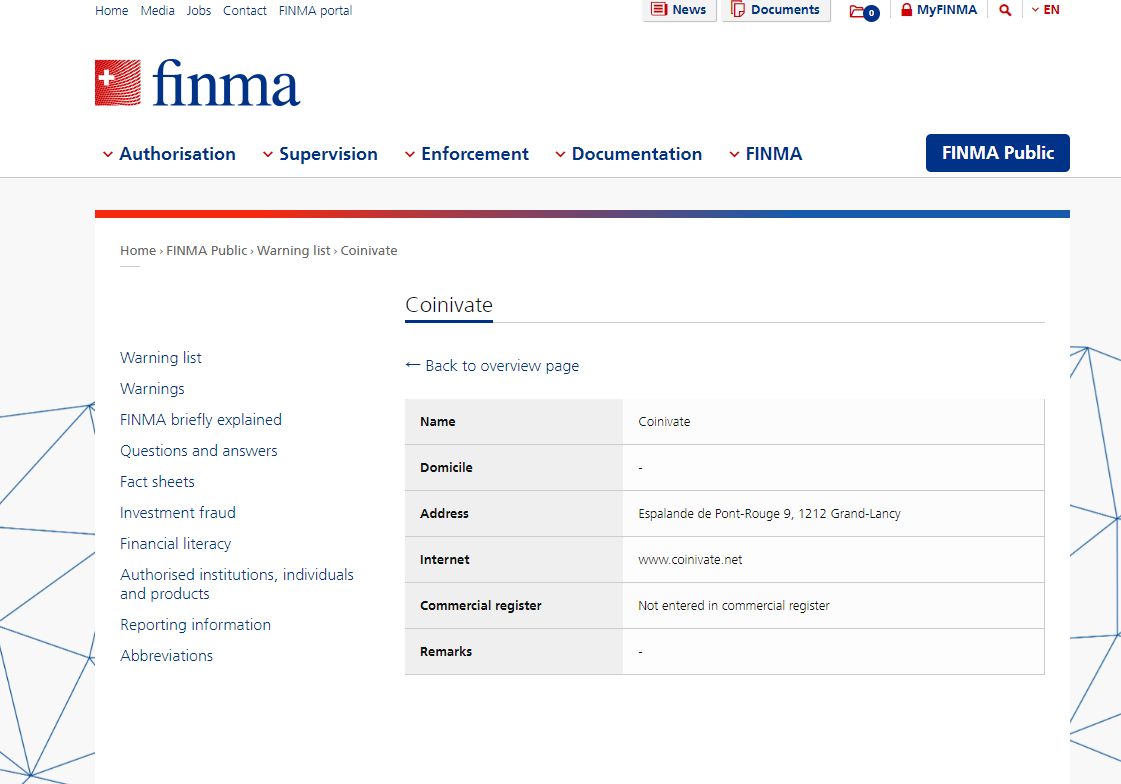Viewport: 1121px width, 784px height.
Task: Open Questions and answers sidebar item
Action: pos(199,451)
